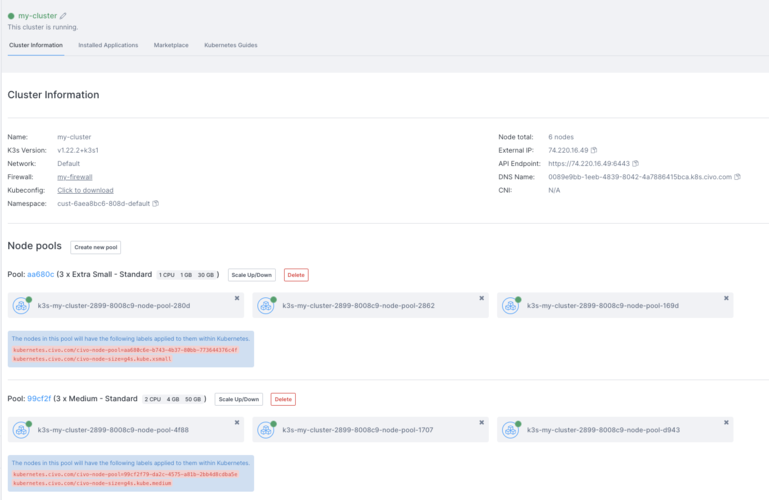Screen dimensions: 769x500
Task: Open the aa680c pool link
Action: tap(41, 275)
